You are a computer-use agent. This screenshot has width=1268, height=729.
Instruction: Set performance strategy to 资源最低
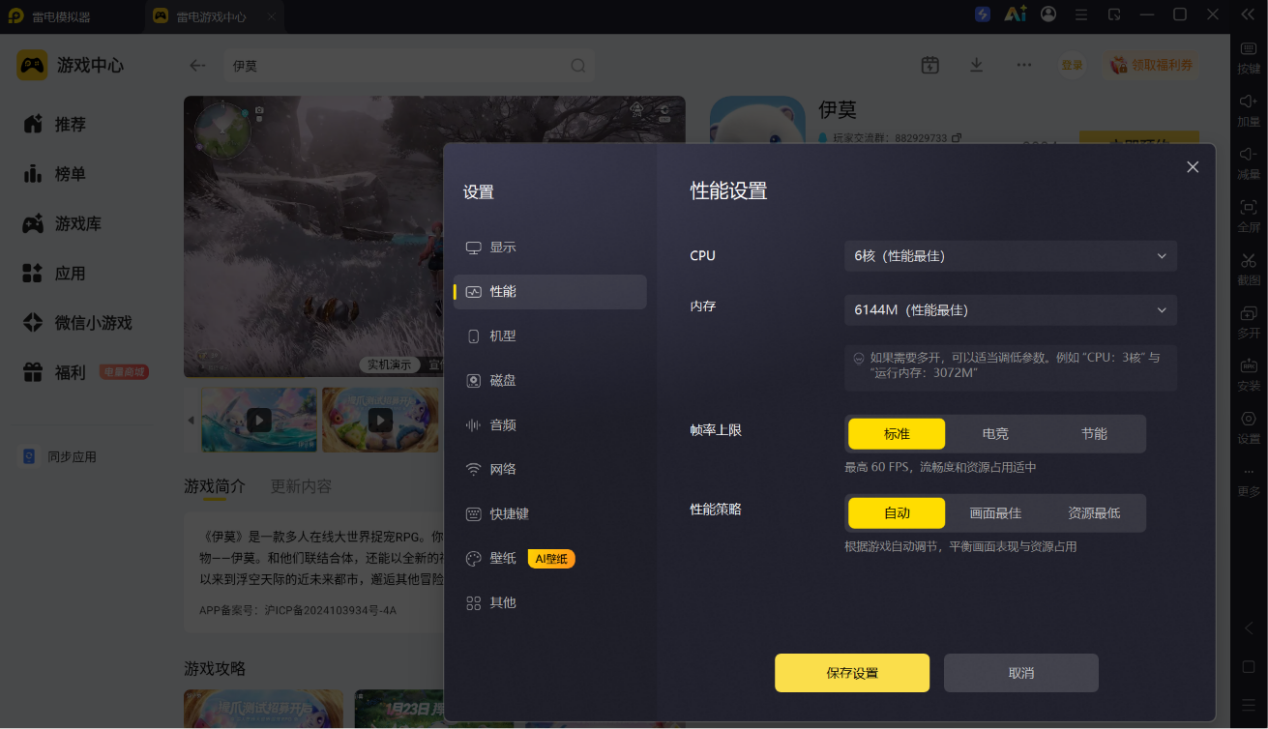click(x=1094, y=513)
